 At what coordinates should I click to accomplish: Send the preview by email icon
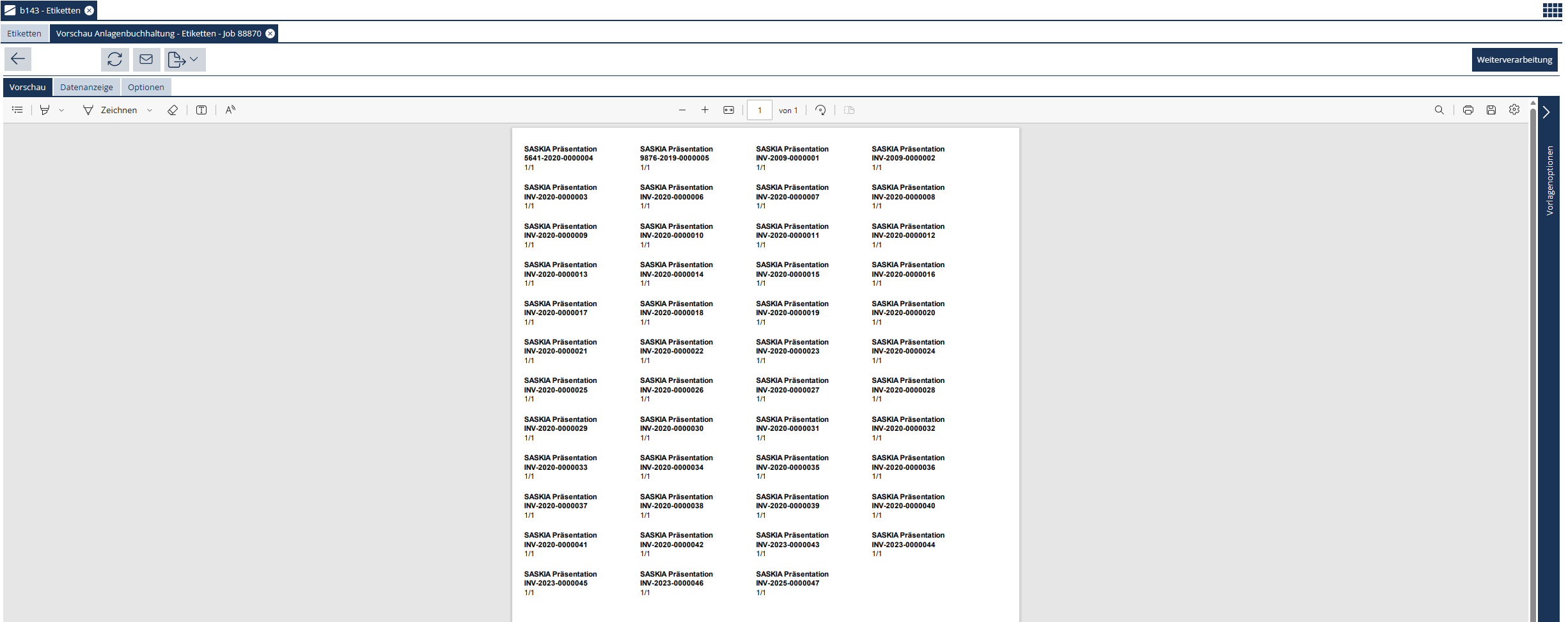pyautogui.click(x=146, y=59)
